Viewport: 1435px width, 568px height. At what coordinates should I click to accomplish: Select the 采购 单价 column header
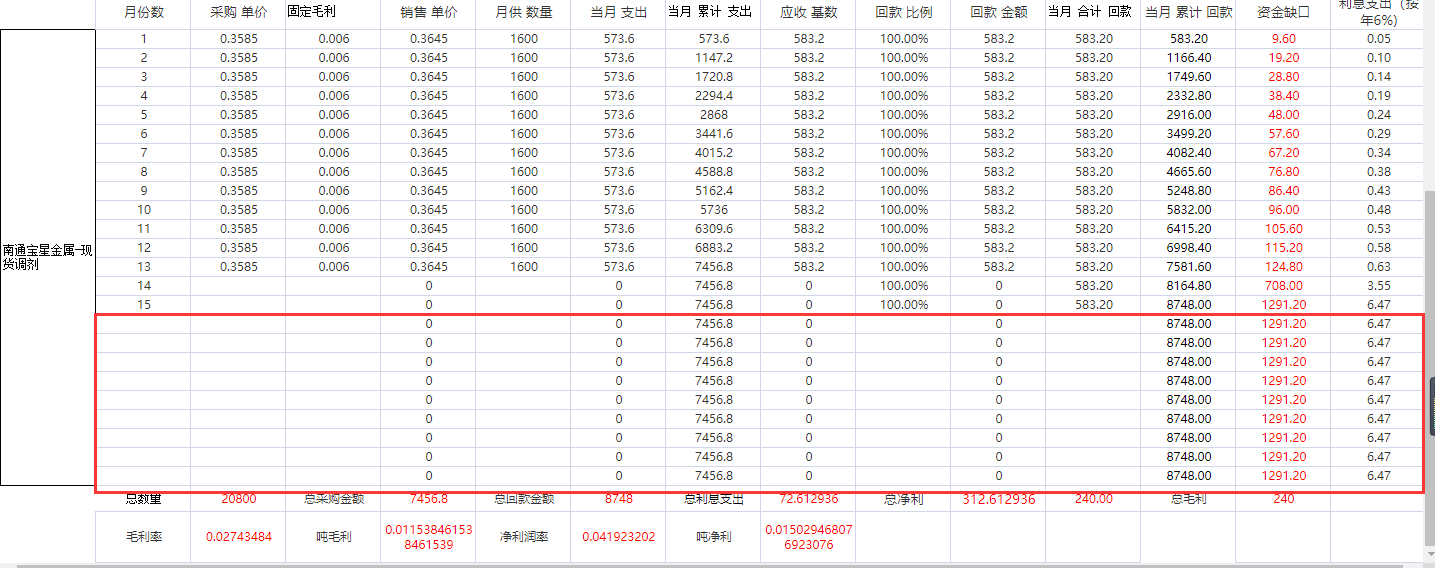coord(238,13)
